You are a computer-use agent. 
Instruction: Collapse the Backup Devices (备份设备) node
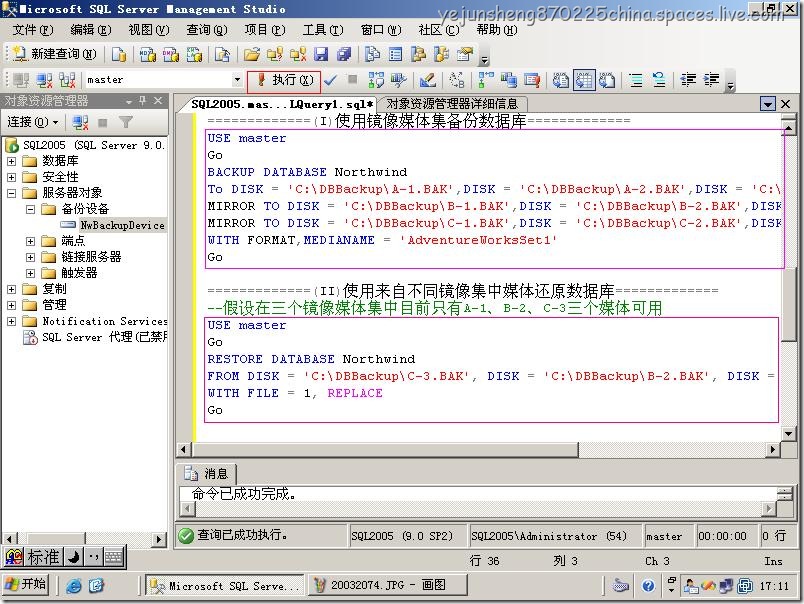30,209
